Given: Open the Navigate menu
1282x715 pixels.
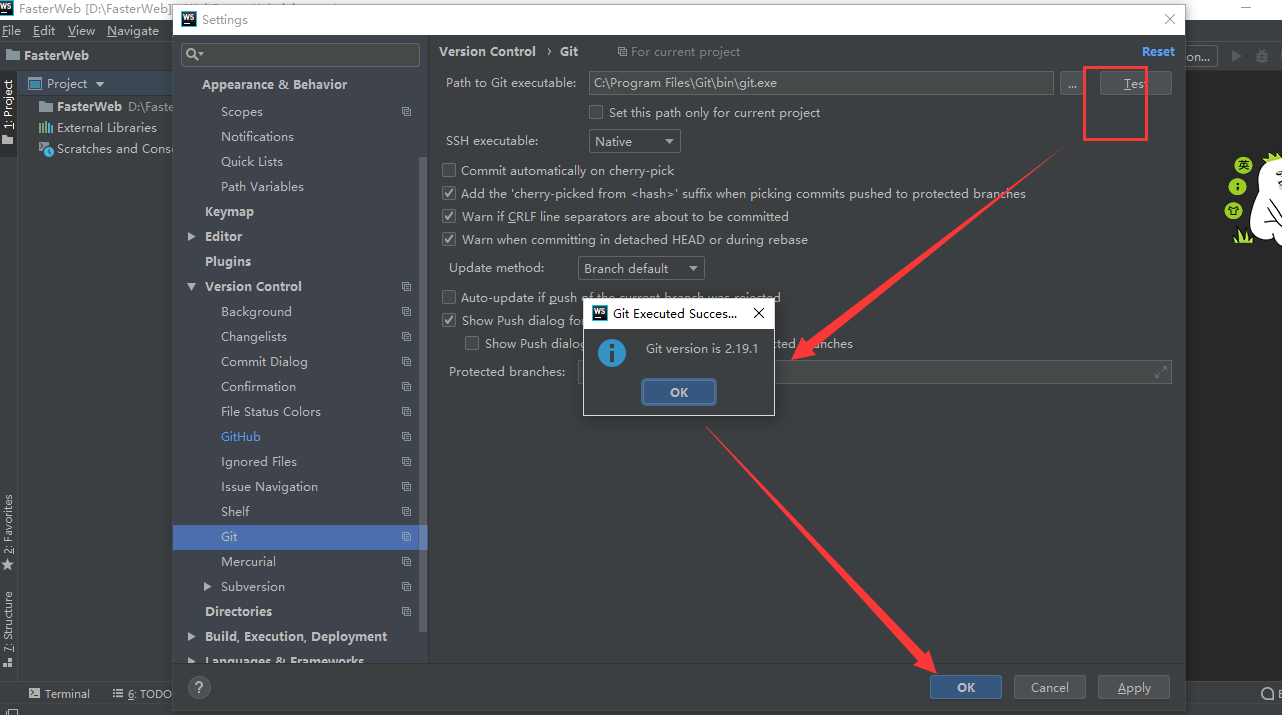Looking at the screenshot, I should [x=133, y=31].
